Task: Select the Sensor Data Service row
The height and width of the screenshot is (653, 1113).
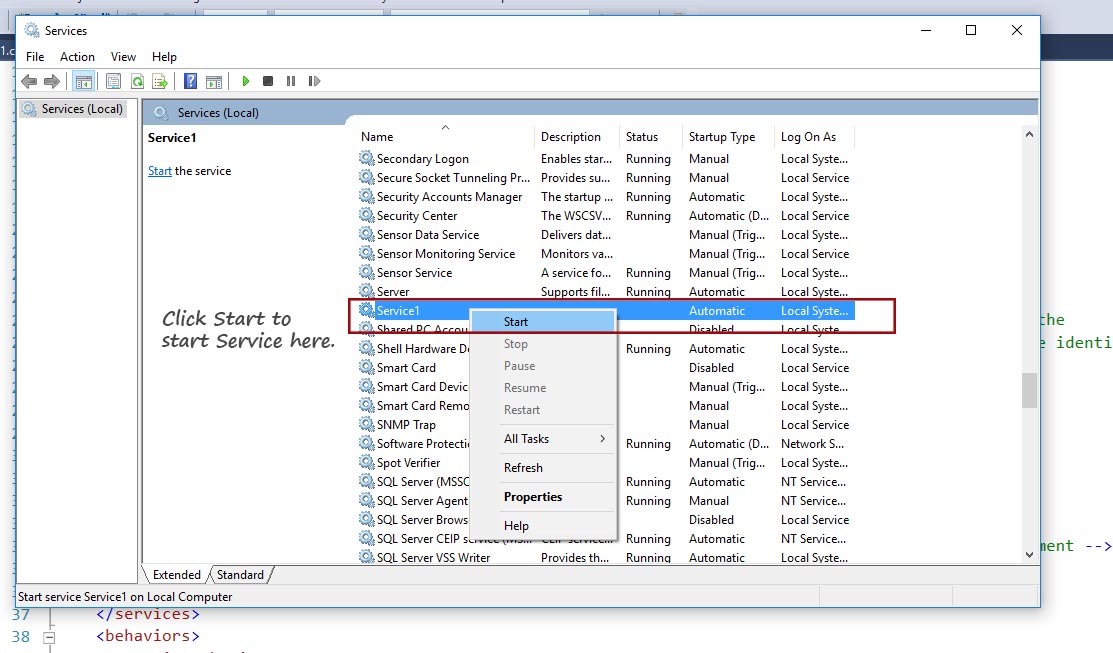Action: pyautogui.click(x=605, y=234)
